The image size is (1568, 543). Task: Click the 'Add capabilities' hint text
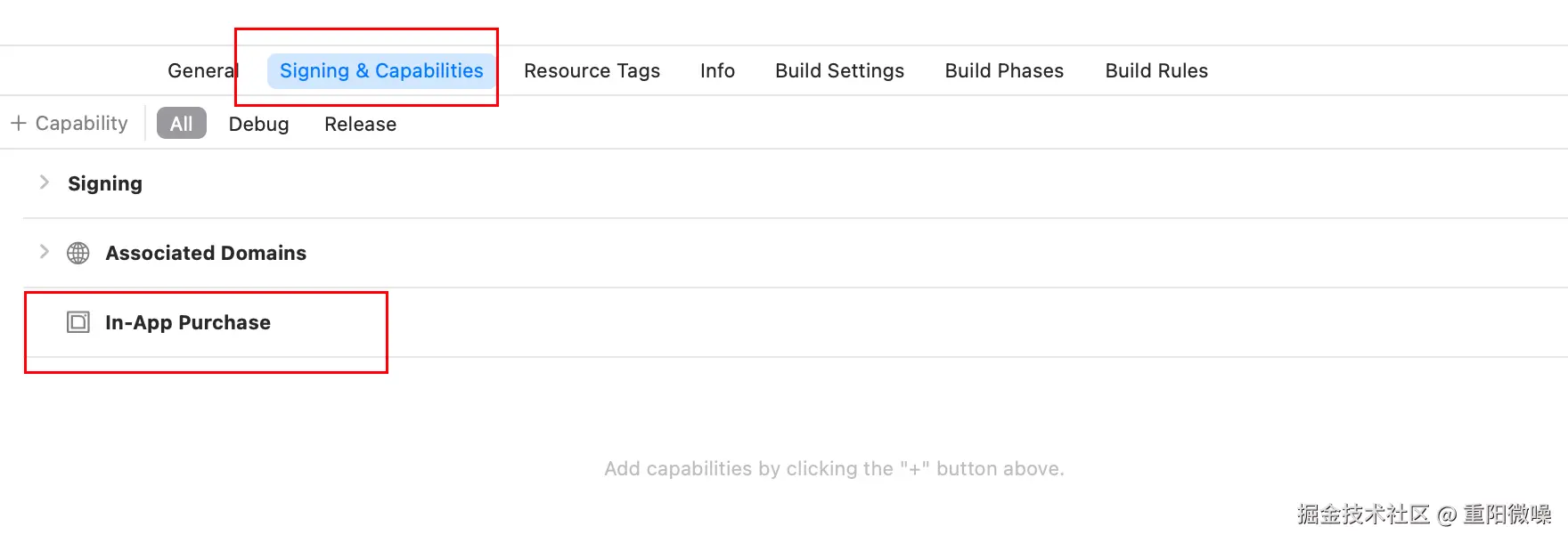[x=834, y=469]
